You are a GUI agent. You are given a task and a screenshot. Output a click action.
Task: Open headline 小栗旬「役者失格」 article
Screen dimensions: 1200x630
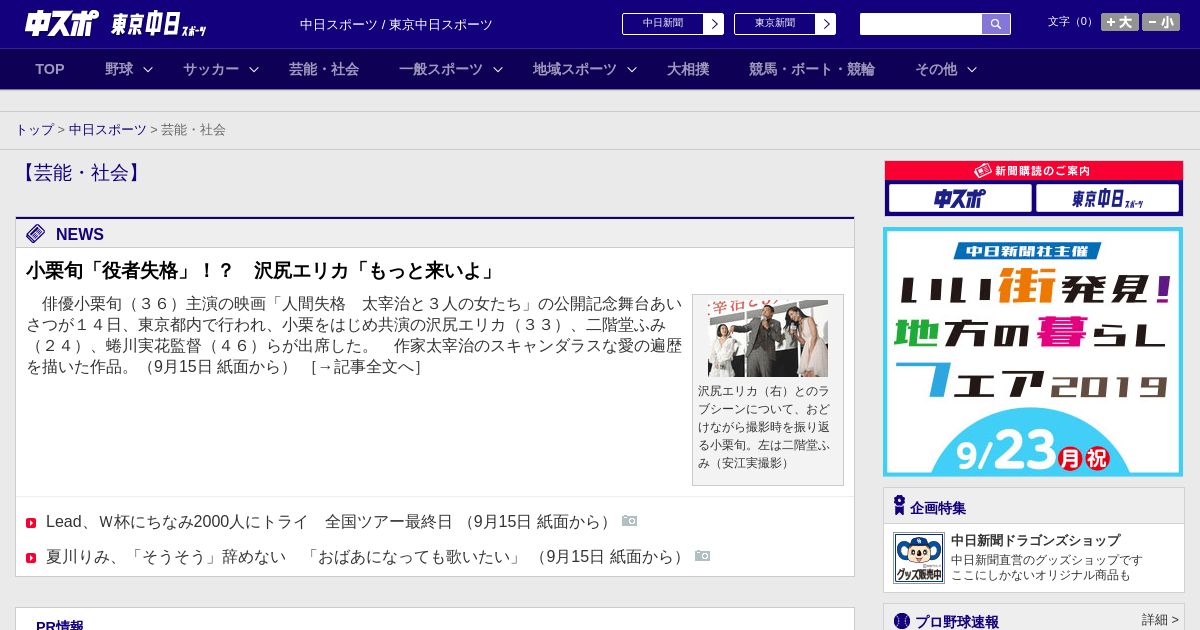coord(262,271)
